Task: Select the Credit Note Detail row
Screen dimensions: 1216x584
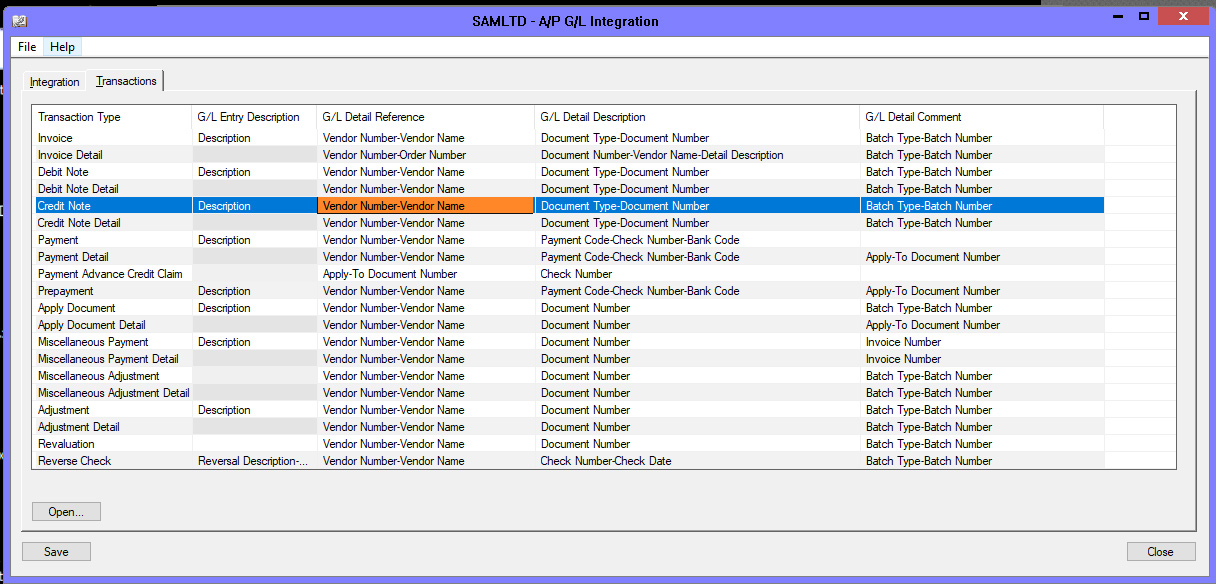Action: [568, 223]
